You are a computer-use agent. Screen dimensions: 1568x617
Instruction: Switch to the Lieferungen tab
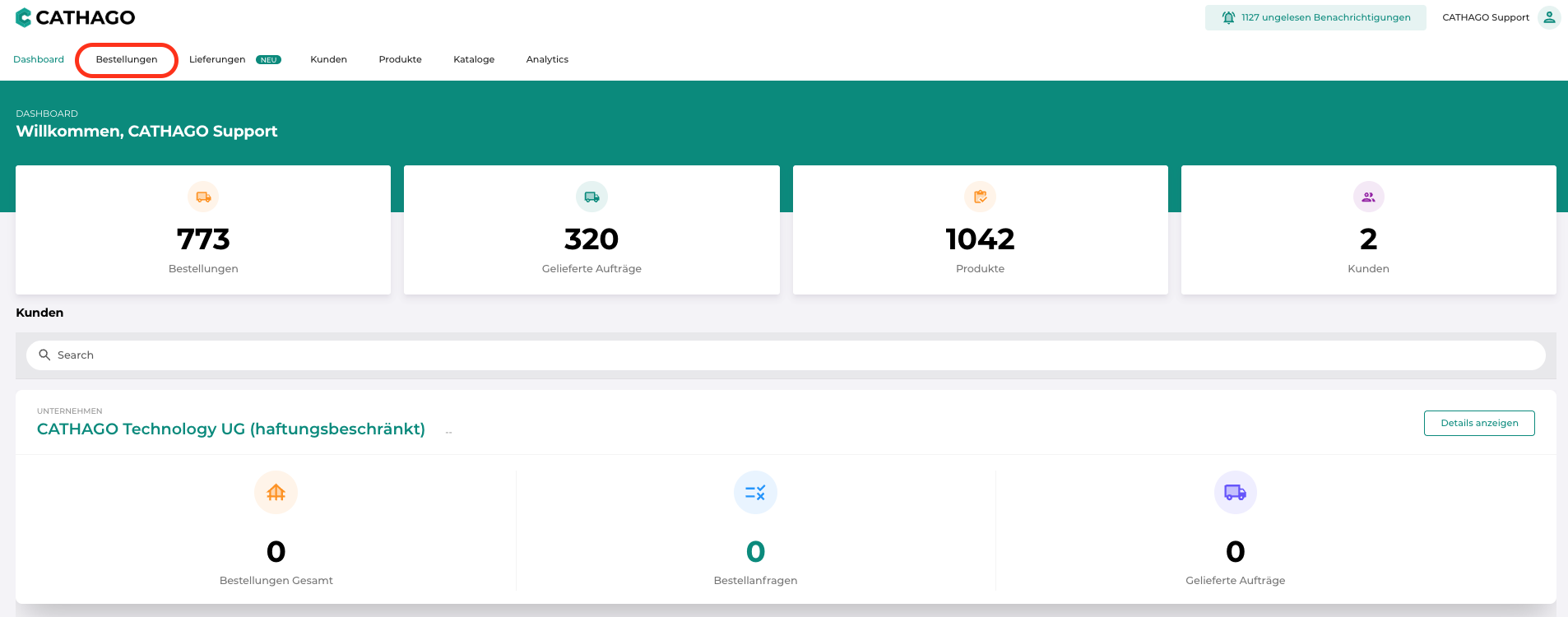click(218, 59)
